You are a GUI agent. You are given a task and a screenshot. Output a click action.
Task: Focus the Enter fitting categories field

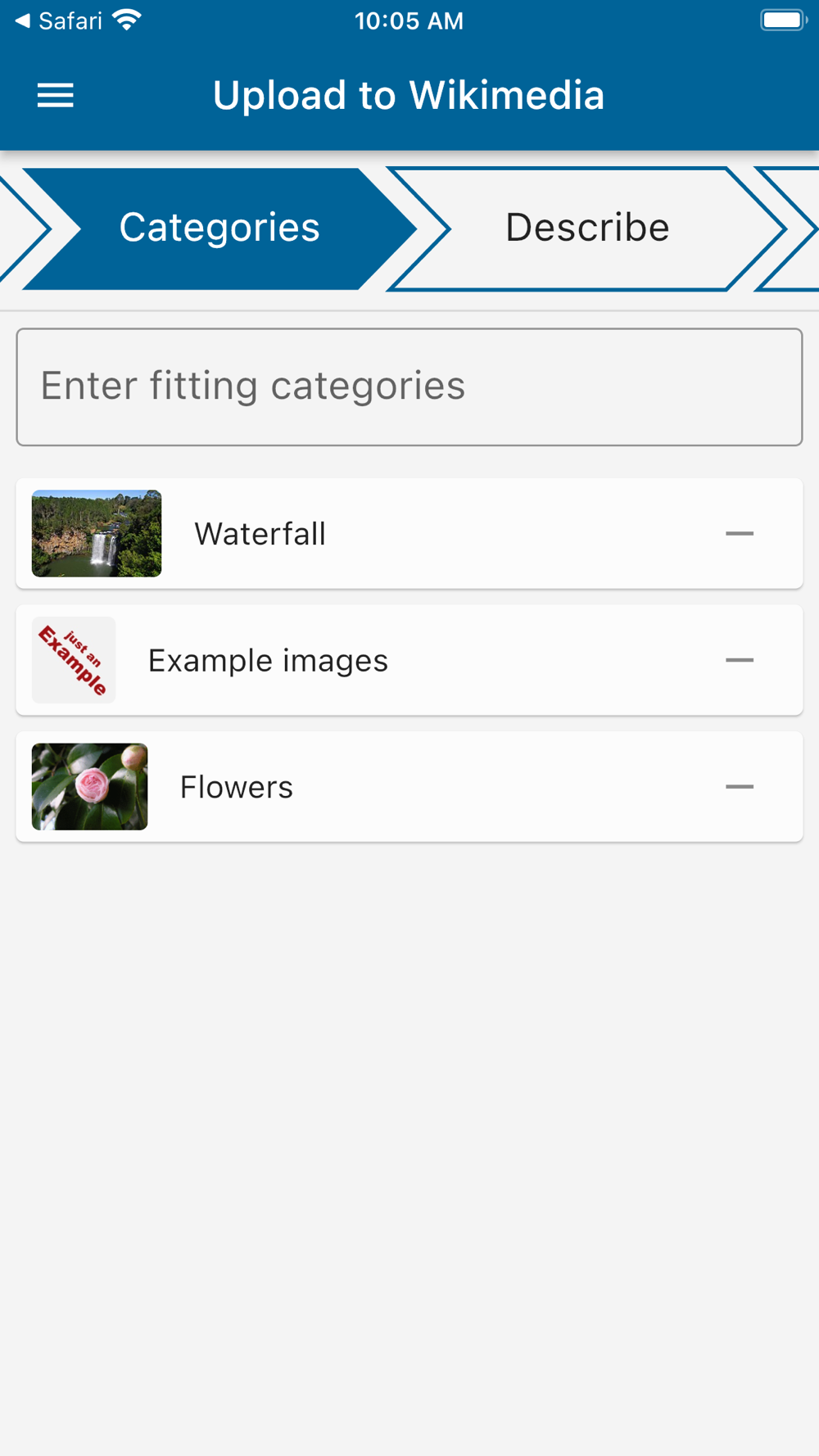coord(409,387)
